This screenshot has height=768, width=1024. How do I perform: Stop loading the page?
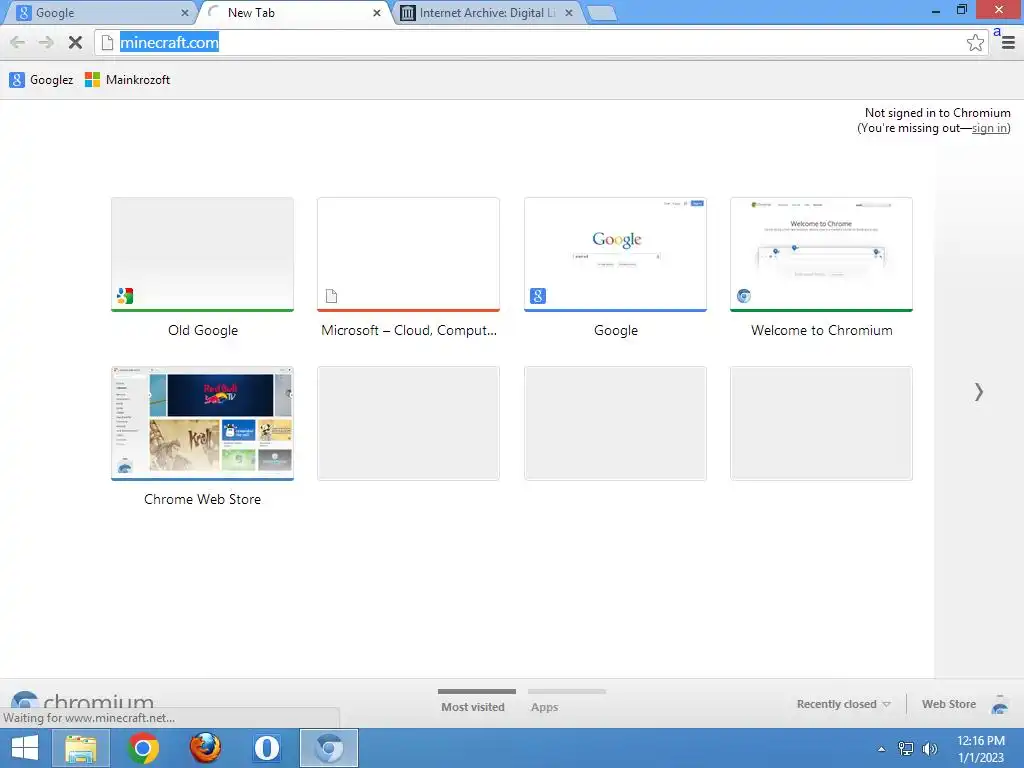[x=75, y=43]
